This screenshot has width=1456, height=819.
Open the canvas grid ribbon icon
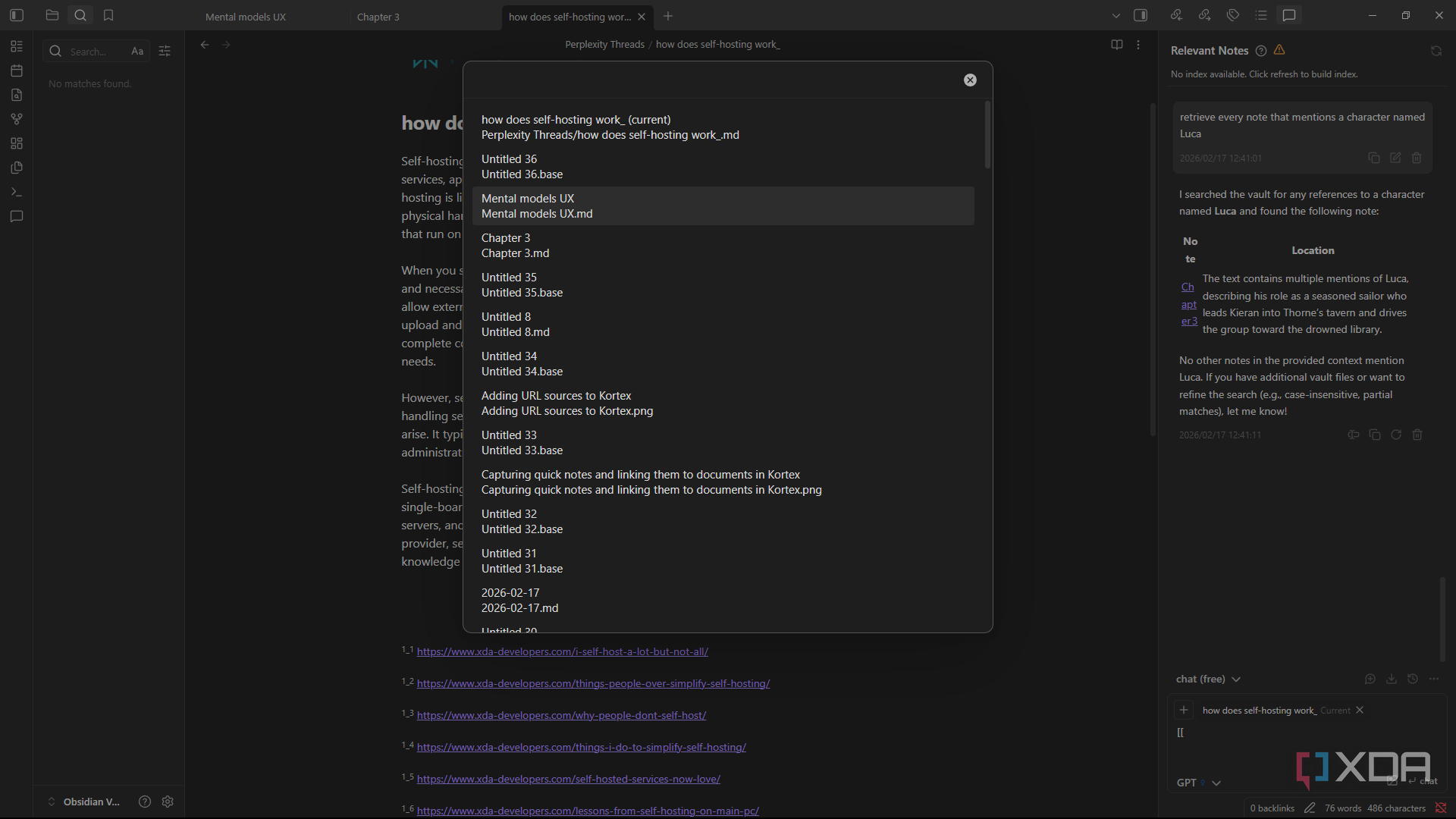[17, 143]
